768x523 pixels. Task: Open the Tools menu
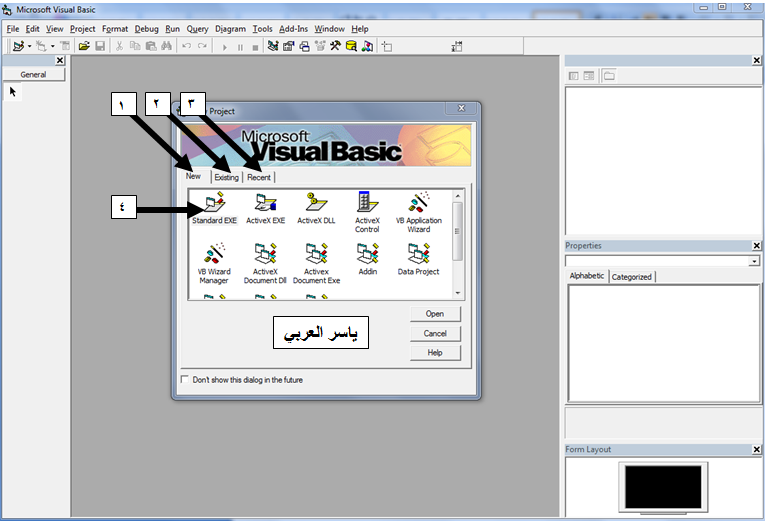(x=263, y=29)
